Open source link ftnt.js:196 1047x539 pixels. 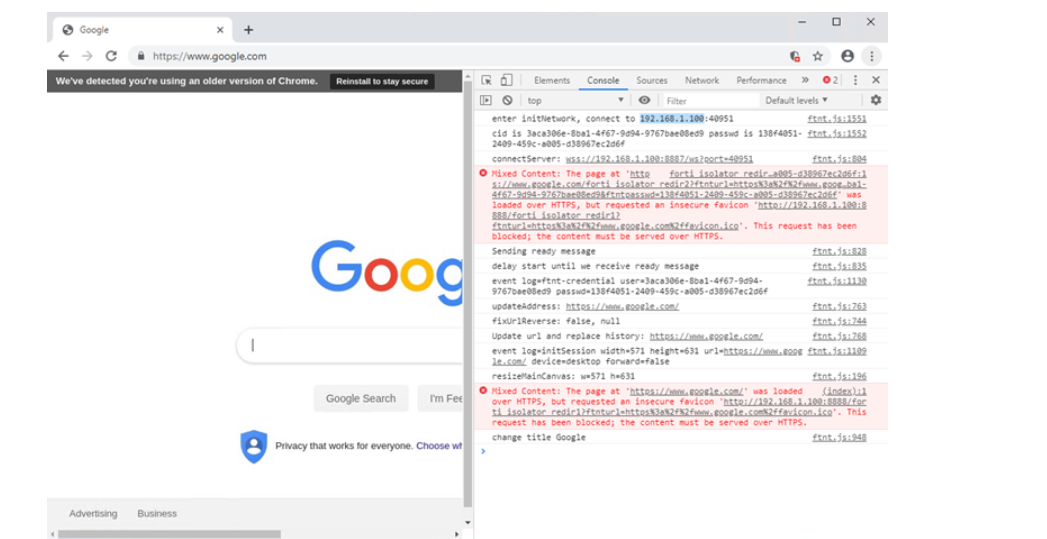tap(839, 376)
